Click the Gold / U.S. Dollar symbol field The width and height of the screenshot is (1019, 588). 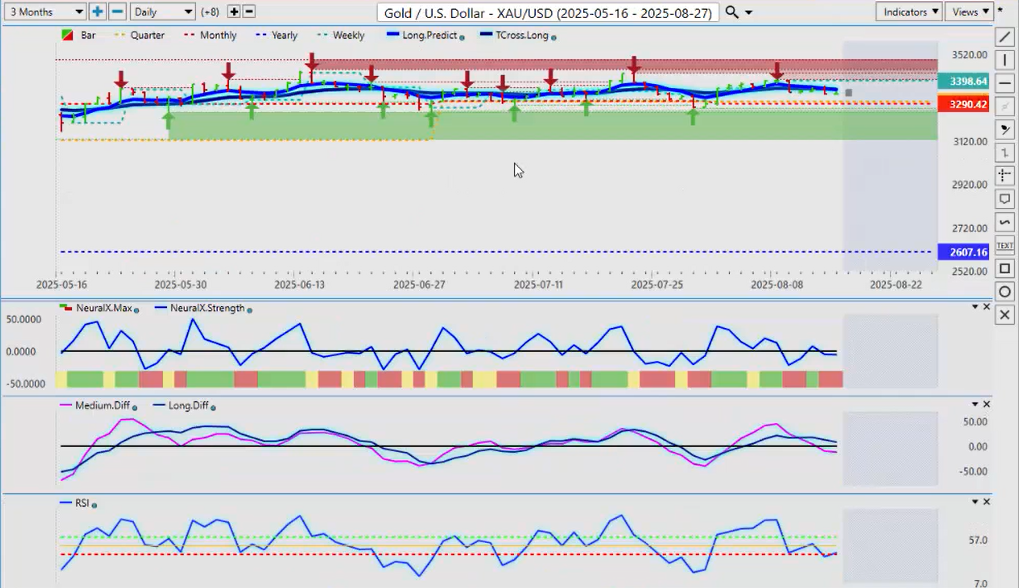pyautogui.click(x=547, y=12)
